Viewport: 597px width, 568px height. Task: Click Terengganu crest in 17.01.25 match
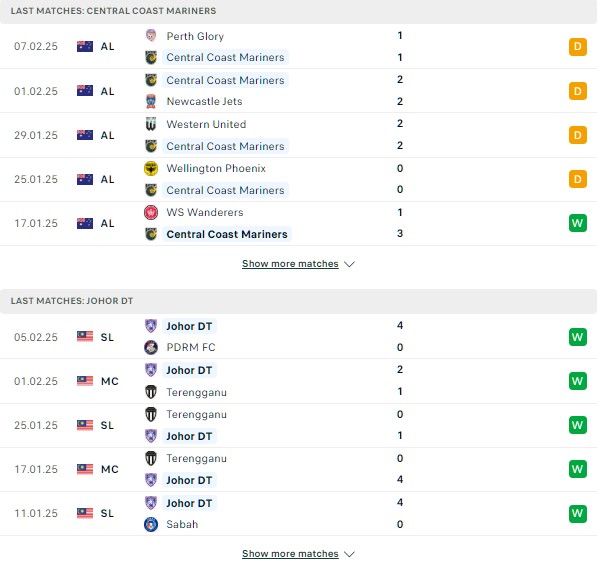coord(151,458)
